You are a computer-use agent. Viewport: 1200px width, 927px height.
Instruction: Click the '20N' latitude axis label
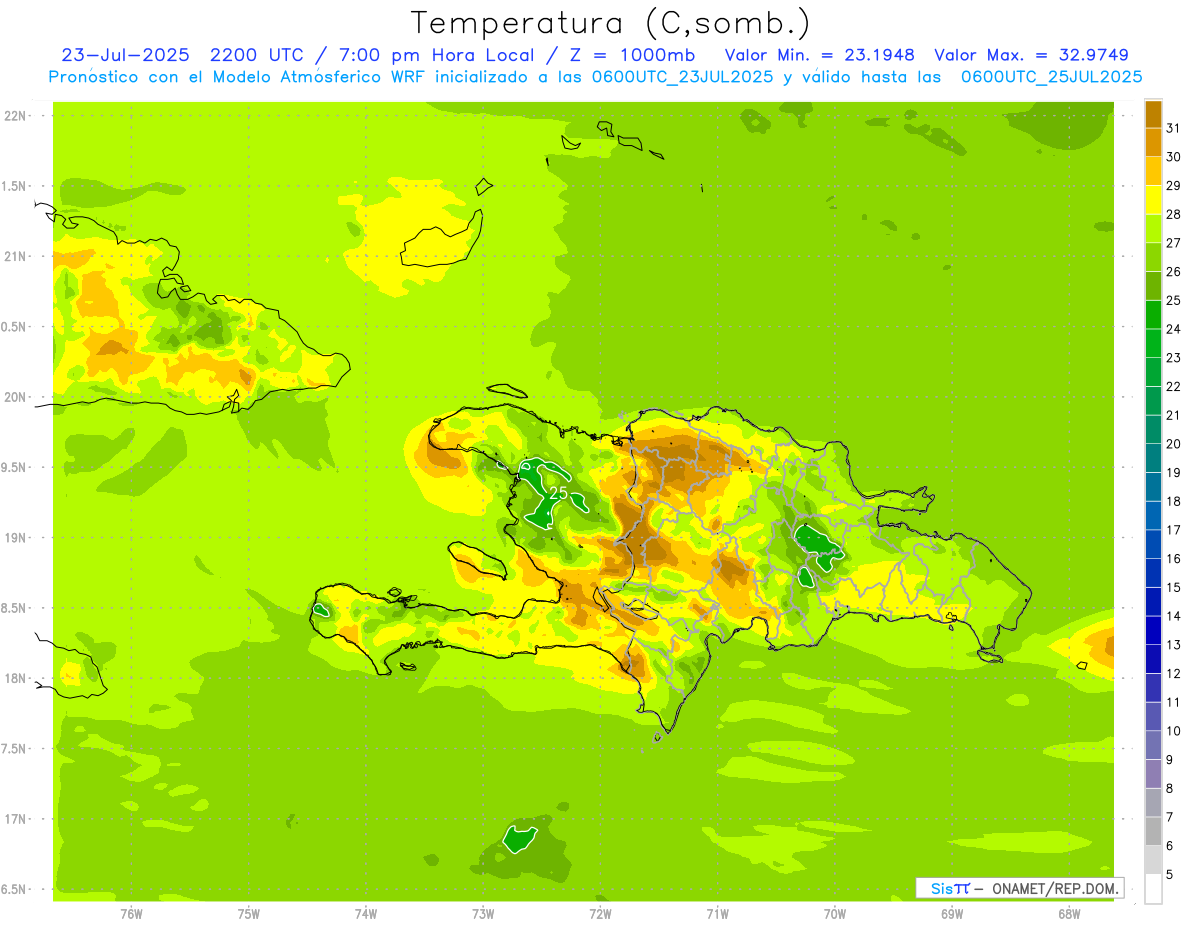point(15,397)
